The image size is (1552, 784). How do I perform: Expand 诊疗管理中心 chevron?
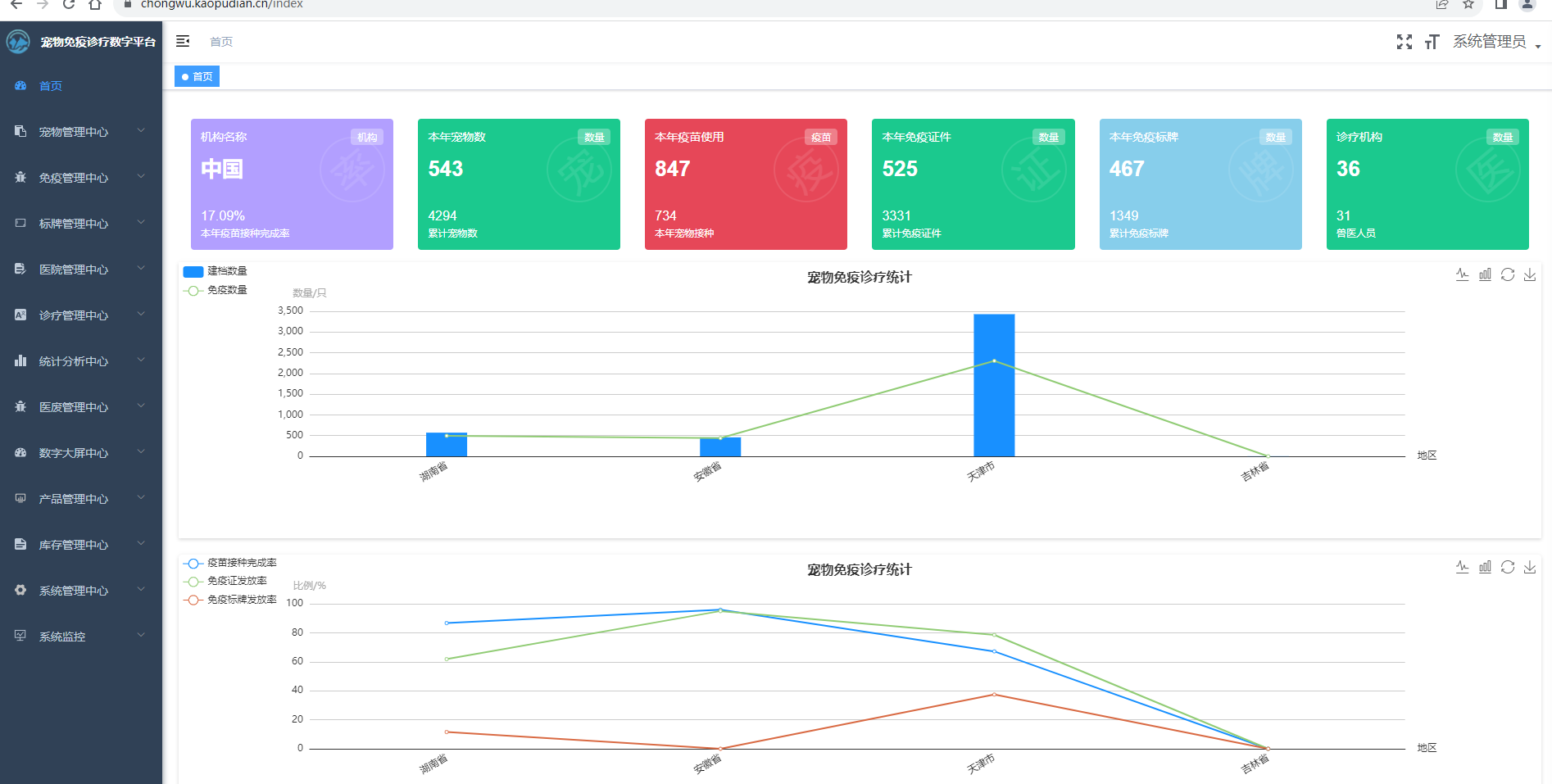click(x=141, y=314)
